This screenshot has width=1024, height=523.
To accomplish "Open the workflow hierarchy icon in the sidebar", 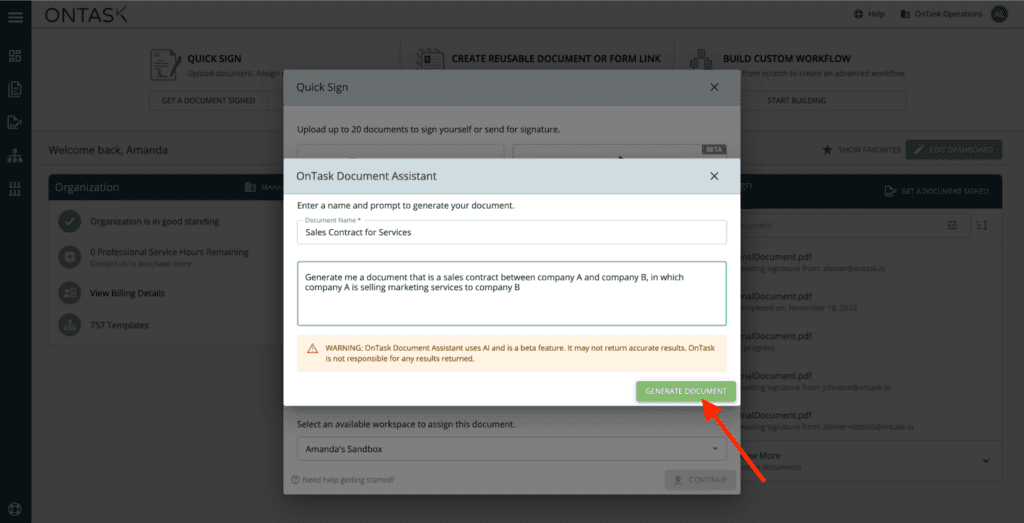I will [x=15, y=155].
